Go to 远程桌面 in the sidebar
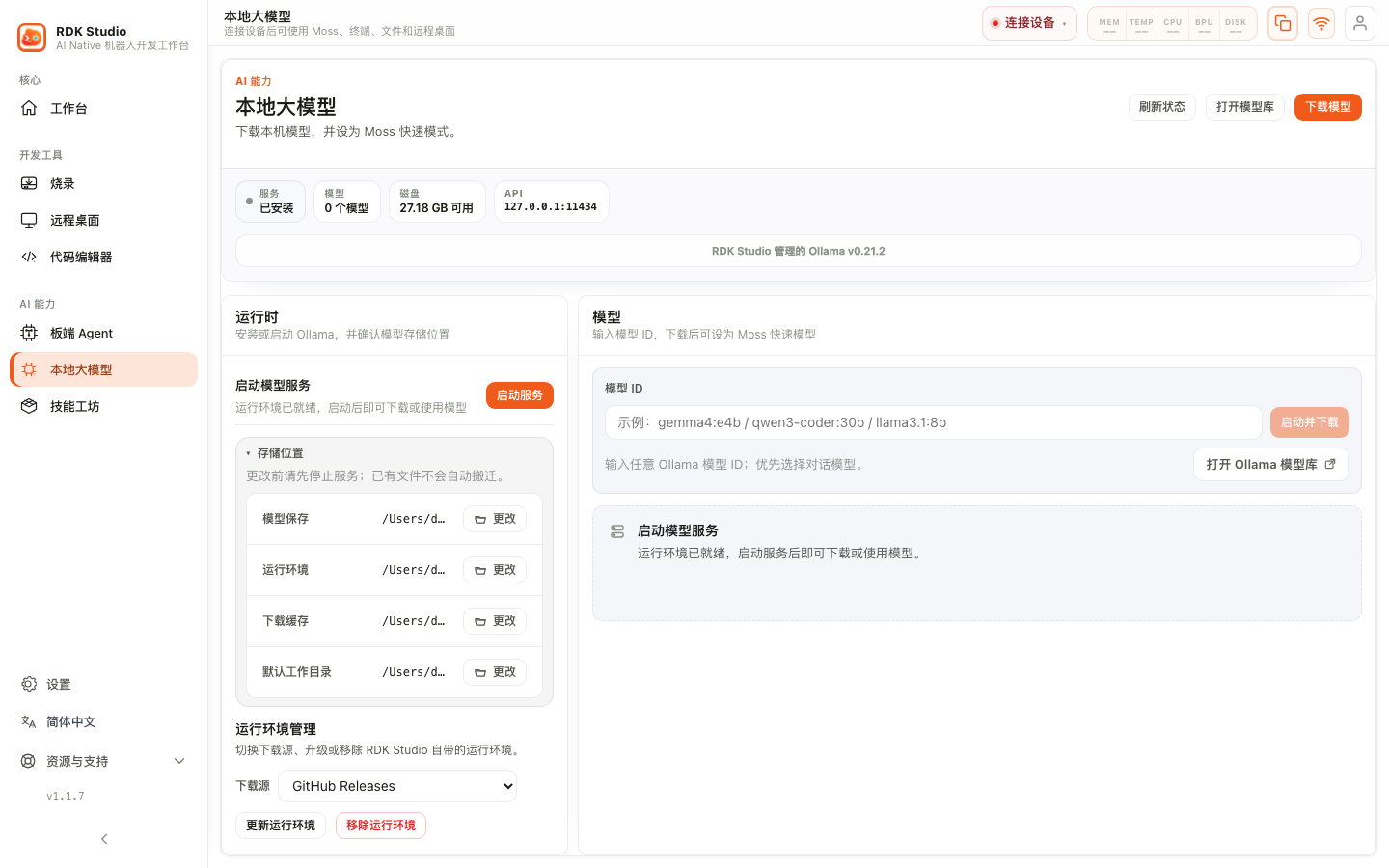The image size is (1389, 868). (x=103, y=220)
